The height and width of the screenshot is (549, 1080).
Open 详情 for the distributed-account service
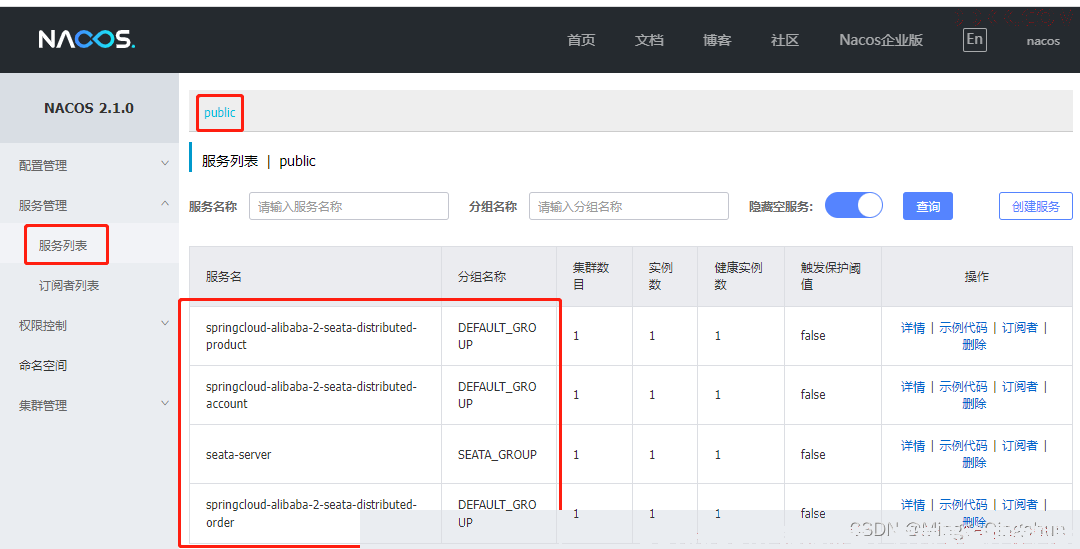[x=913, y=386]
